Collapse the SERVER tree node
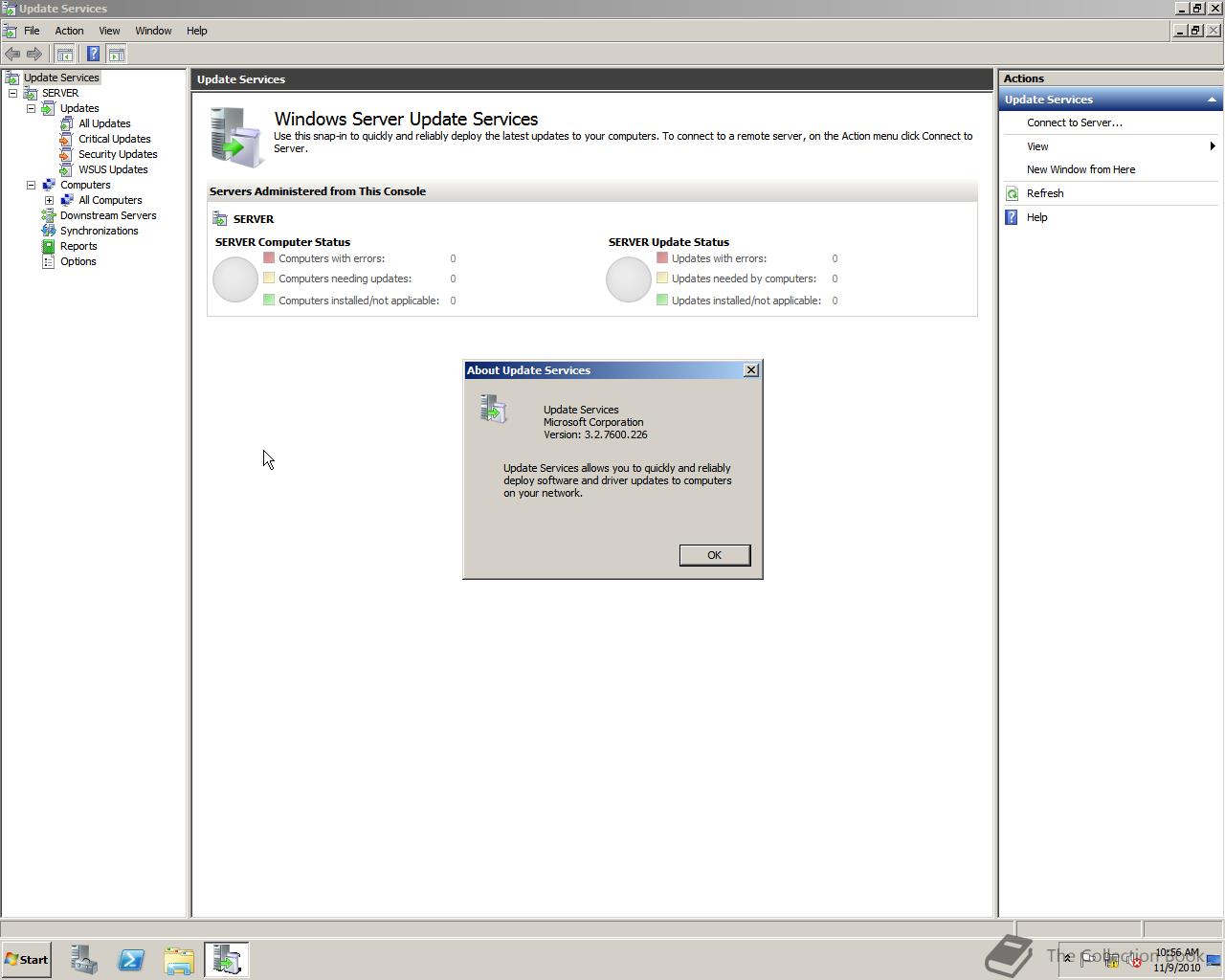The height and width of the screenshot is (980, 1225). pos(12,93)
